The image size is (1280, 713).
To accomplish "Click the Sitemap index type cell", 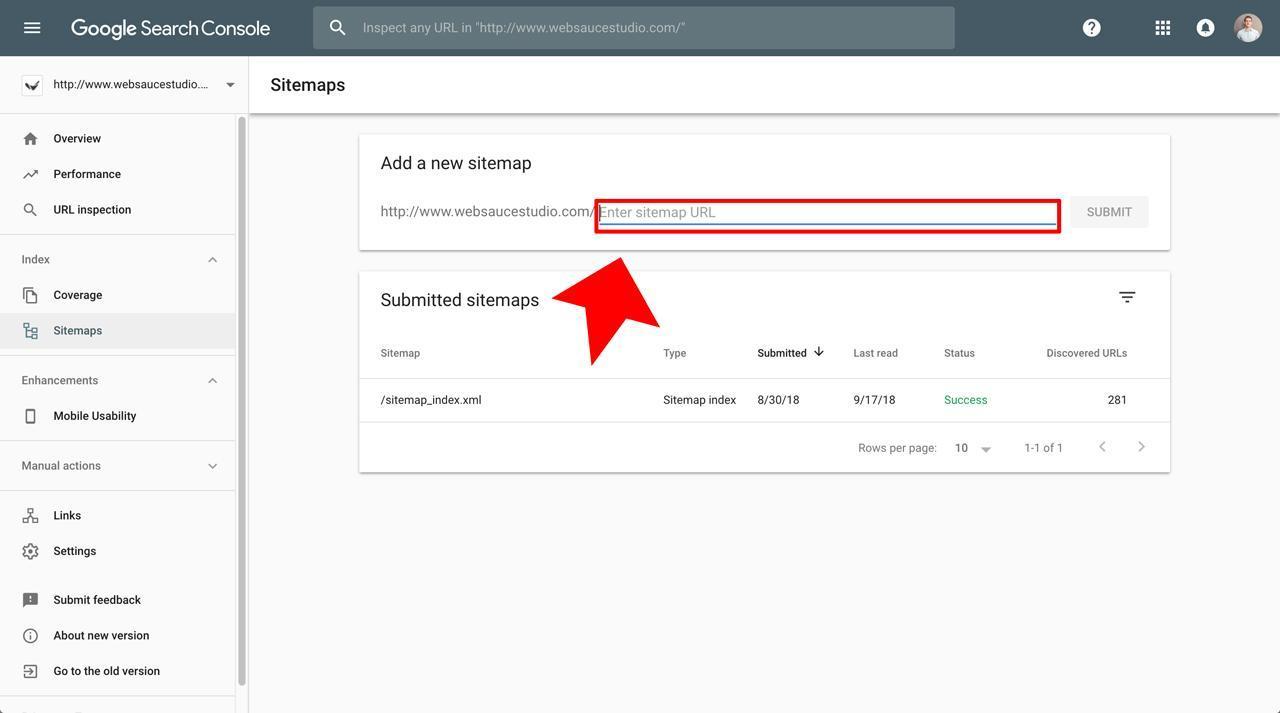I will pos(699,400).
